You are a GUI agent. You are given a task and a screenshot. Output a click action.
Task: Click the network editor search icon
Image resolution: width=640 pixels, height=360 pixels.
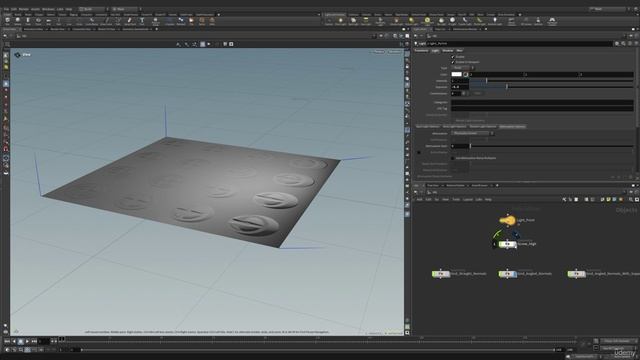pos(631,199)
